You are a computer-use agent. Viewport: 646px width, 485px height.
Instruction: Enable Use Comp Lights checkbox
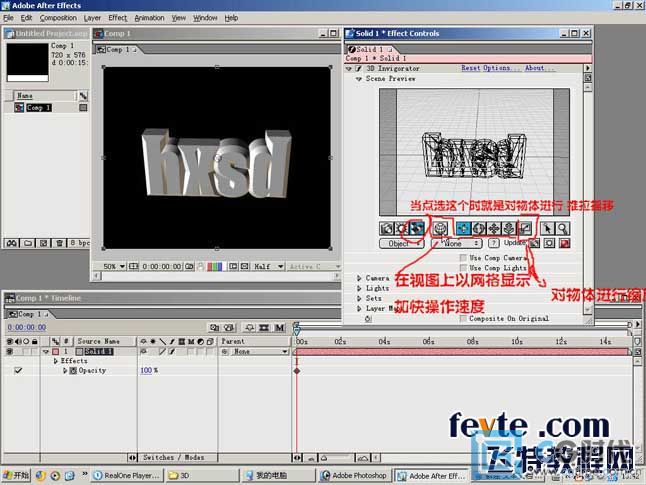pos(463,268)
